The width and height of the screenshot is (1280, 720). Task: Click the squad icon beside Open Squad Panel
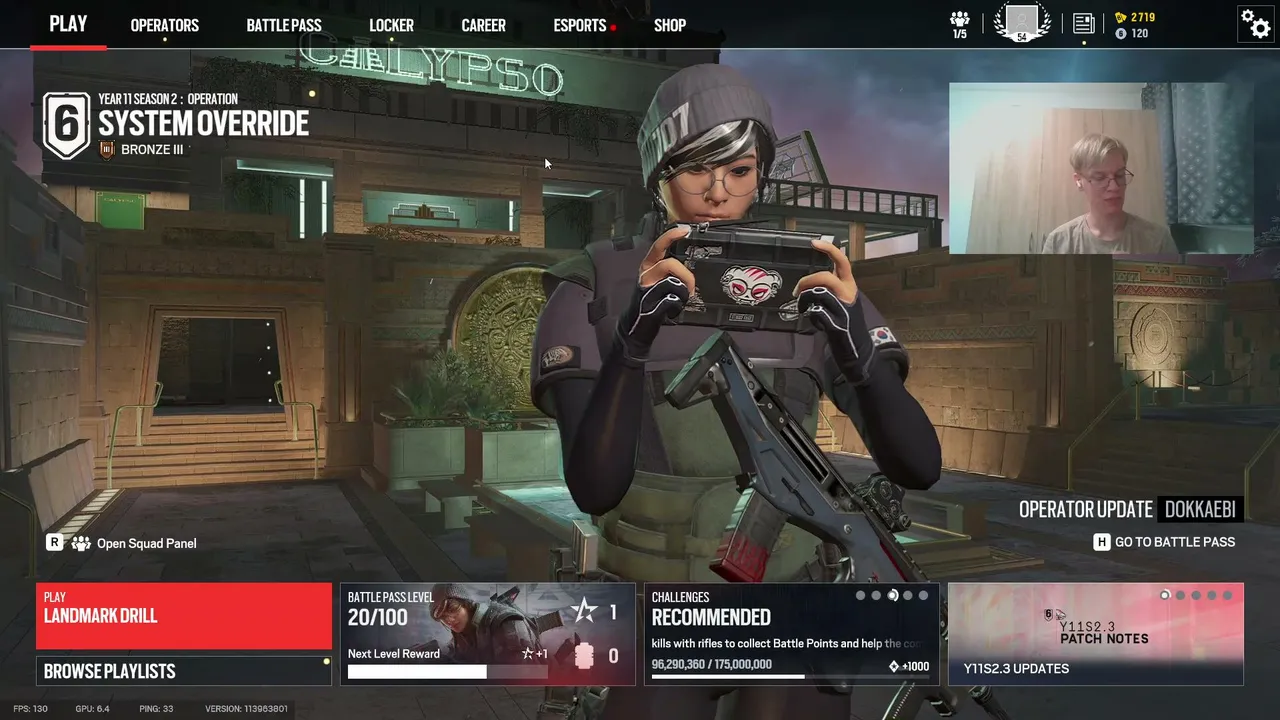coord(81,543)
